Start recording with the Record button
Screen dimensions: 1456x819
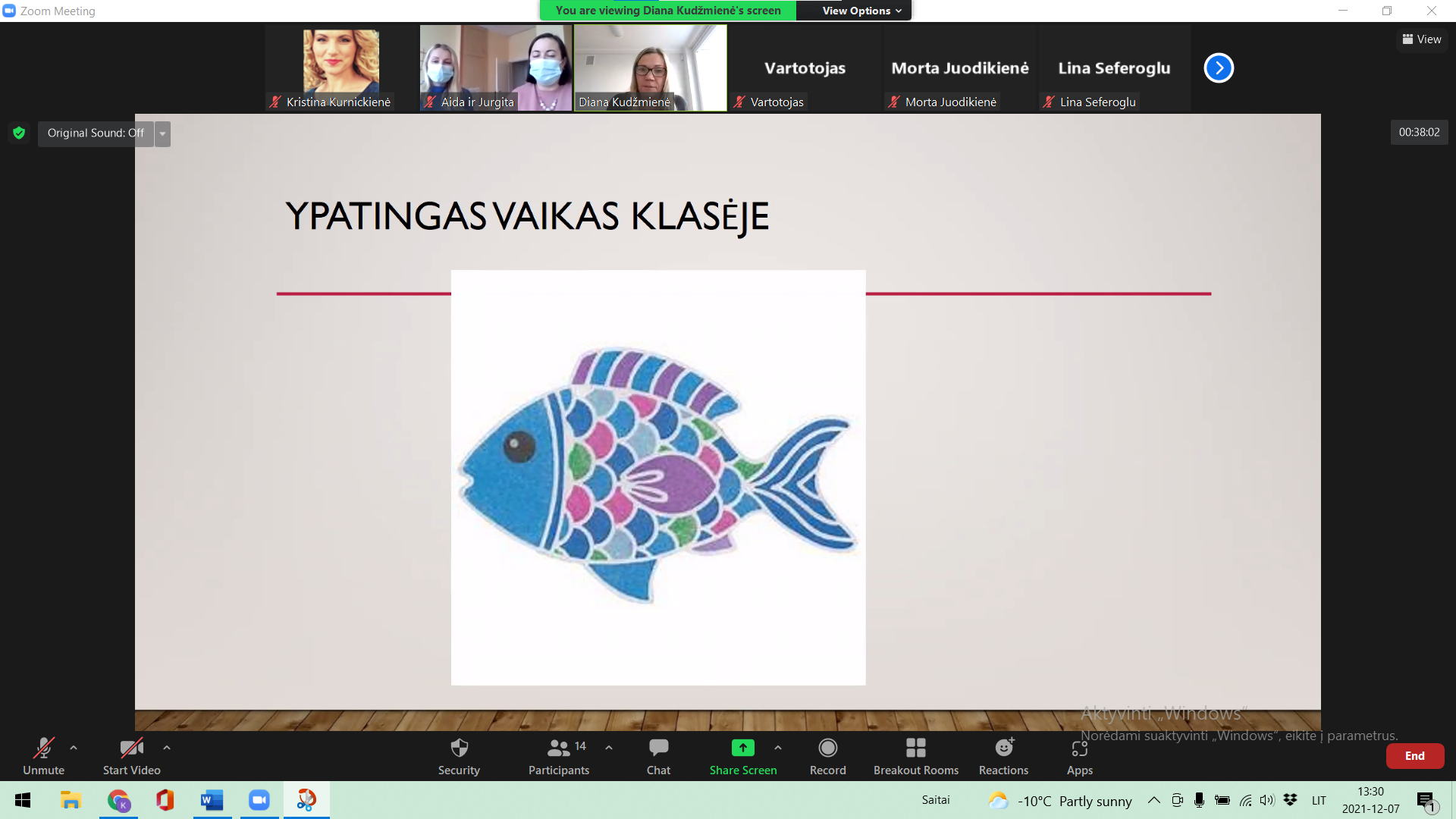828,756
